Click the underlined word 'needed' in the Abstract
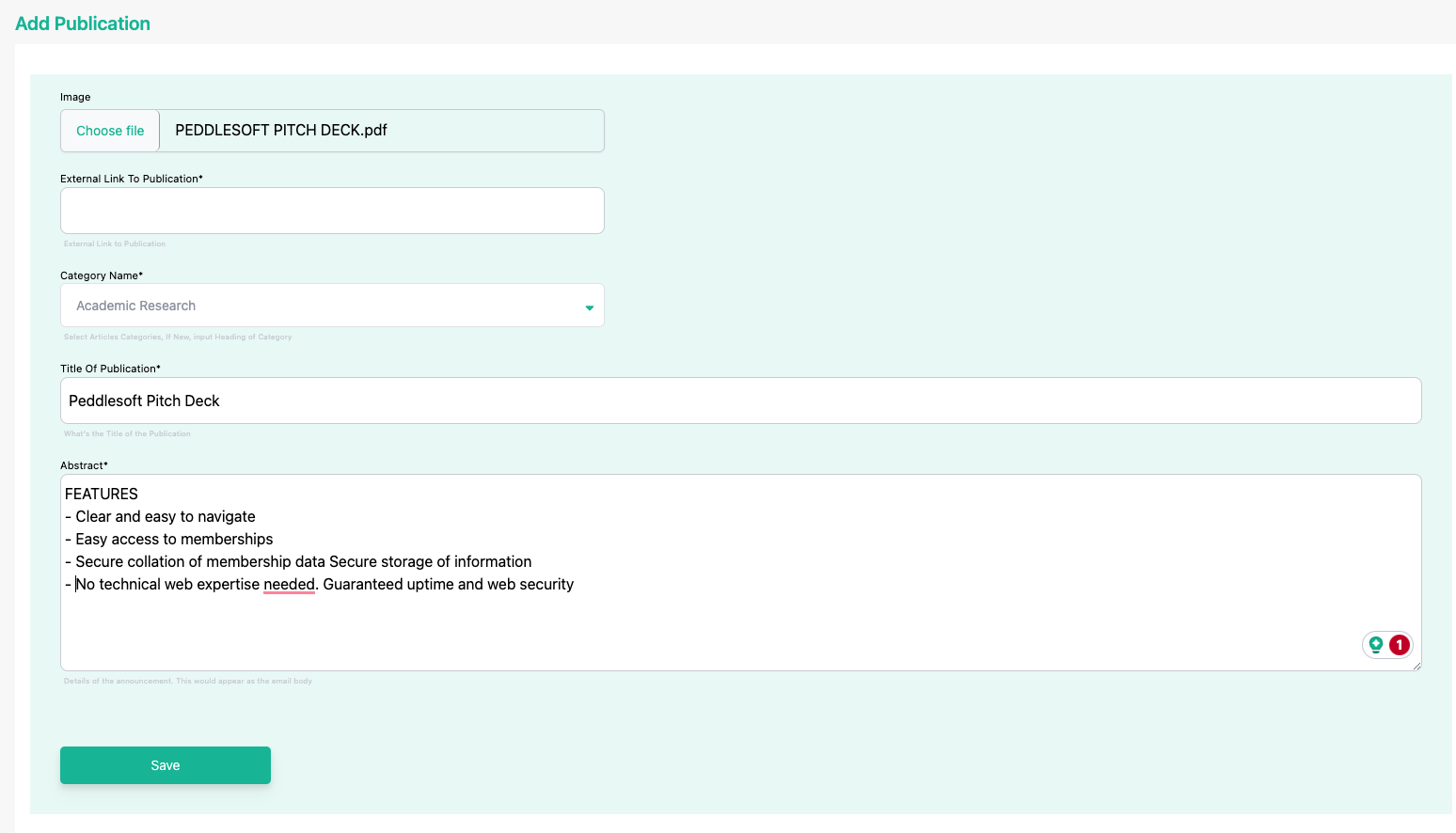 (x=289, y=585)
